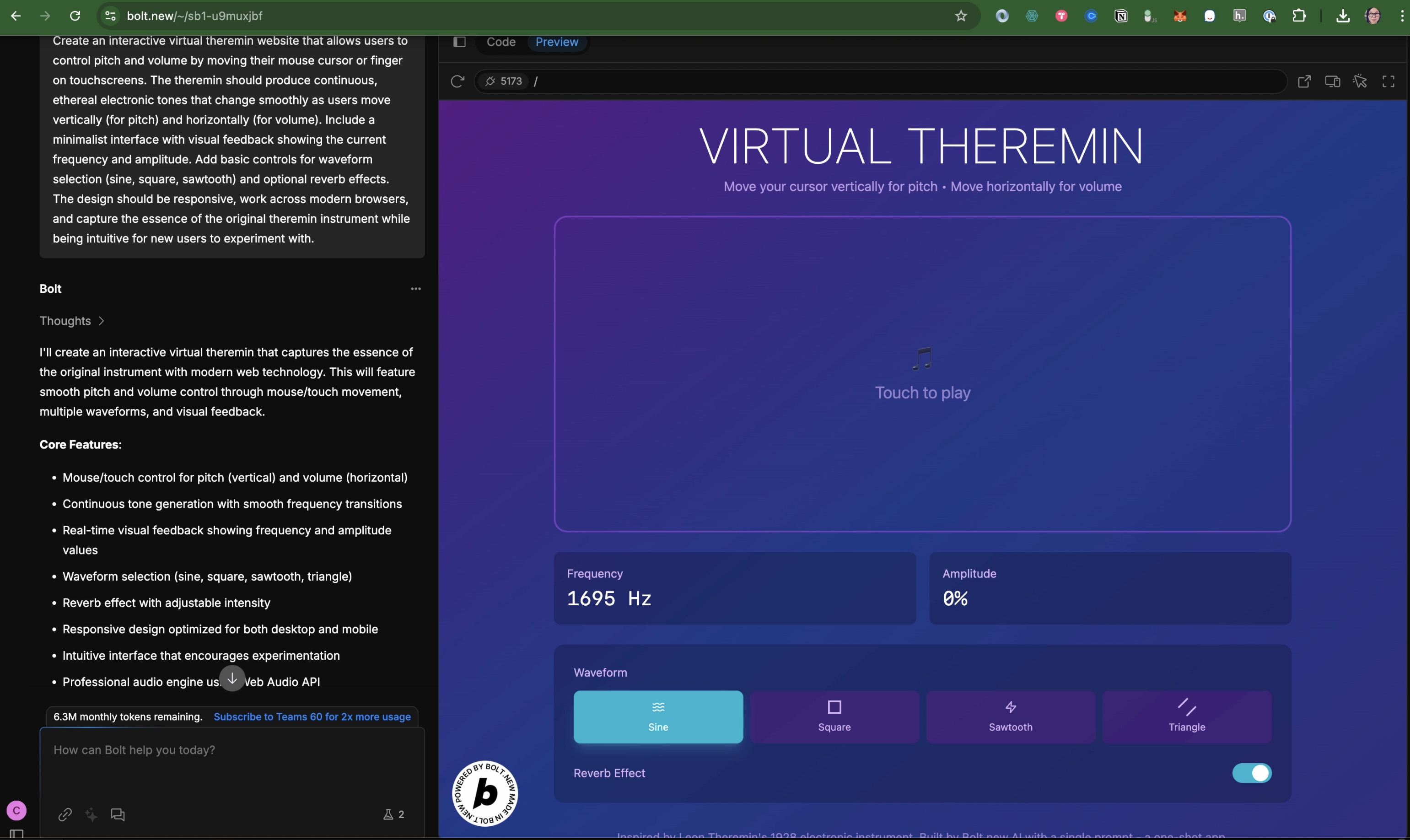1410x840 pixels.
Task: Click Subscribe to Teams 60 link
Action: click(312, 716)
